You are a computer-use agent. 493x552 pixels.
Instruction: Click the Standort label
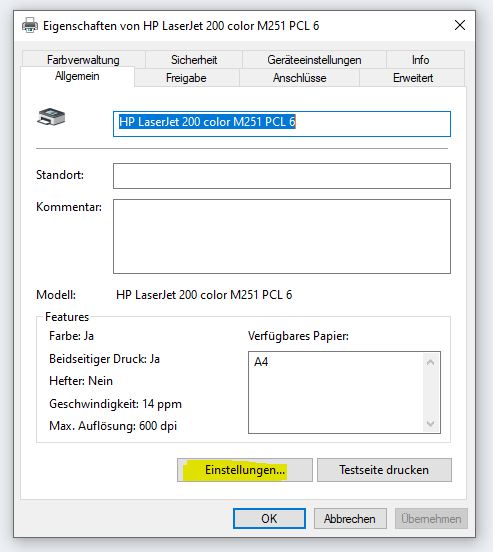pyautogui.click(x=60, y=175)
